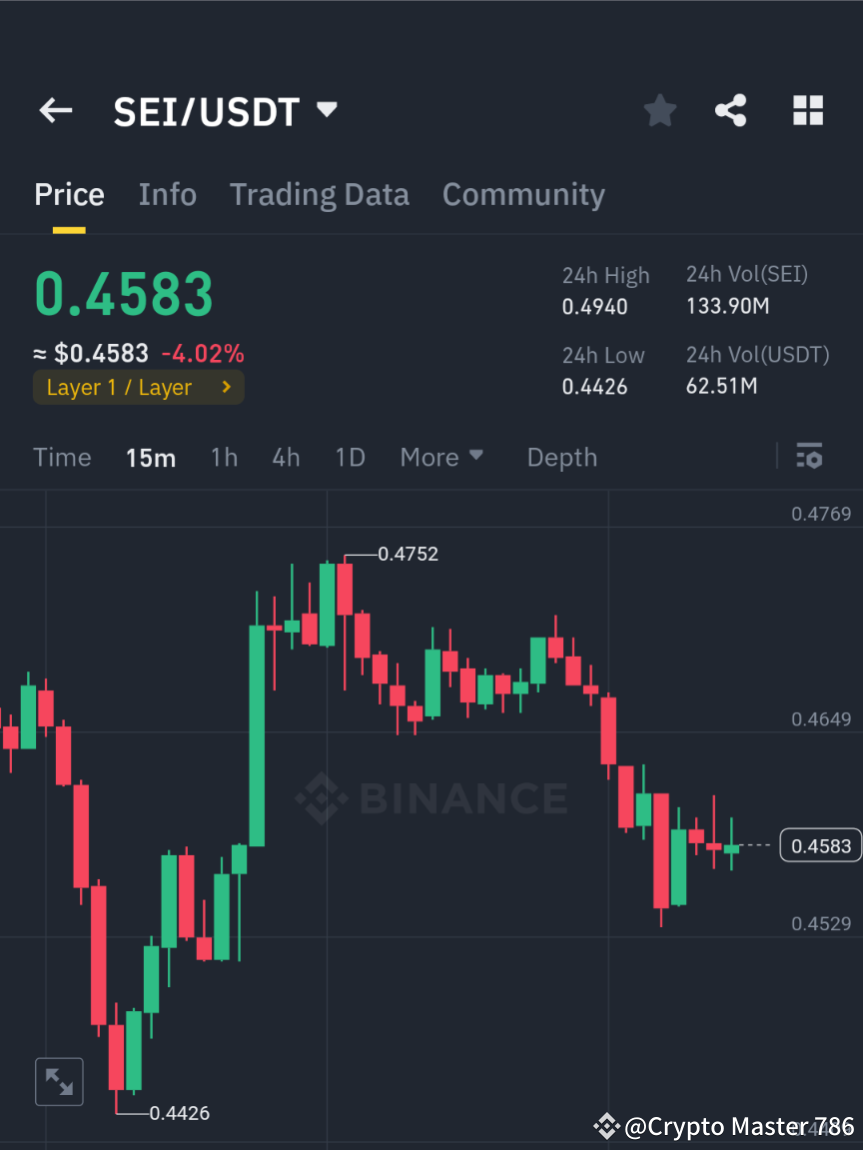The image size is (863, 1150).
Task: Select the Depth view
Action: (561, 457)
